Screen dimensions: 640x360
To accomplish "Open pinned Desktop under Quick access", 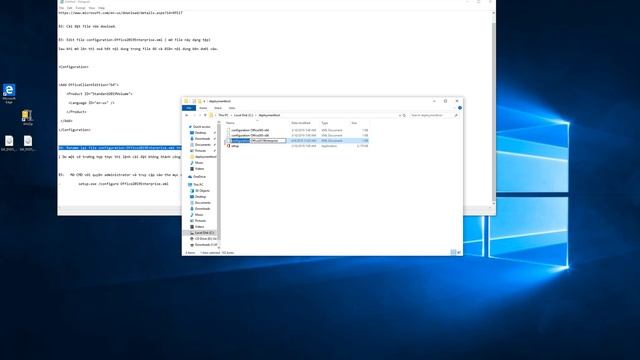I will click(200, 133).
